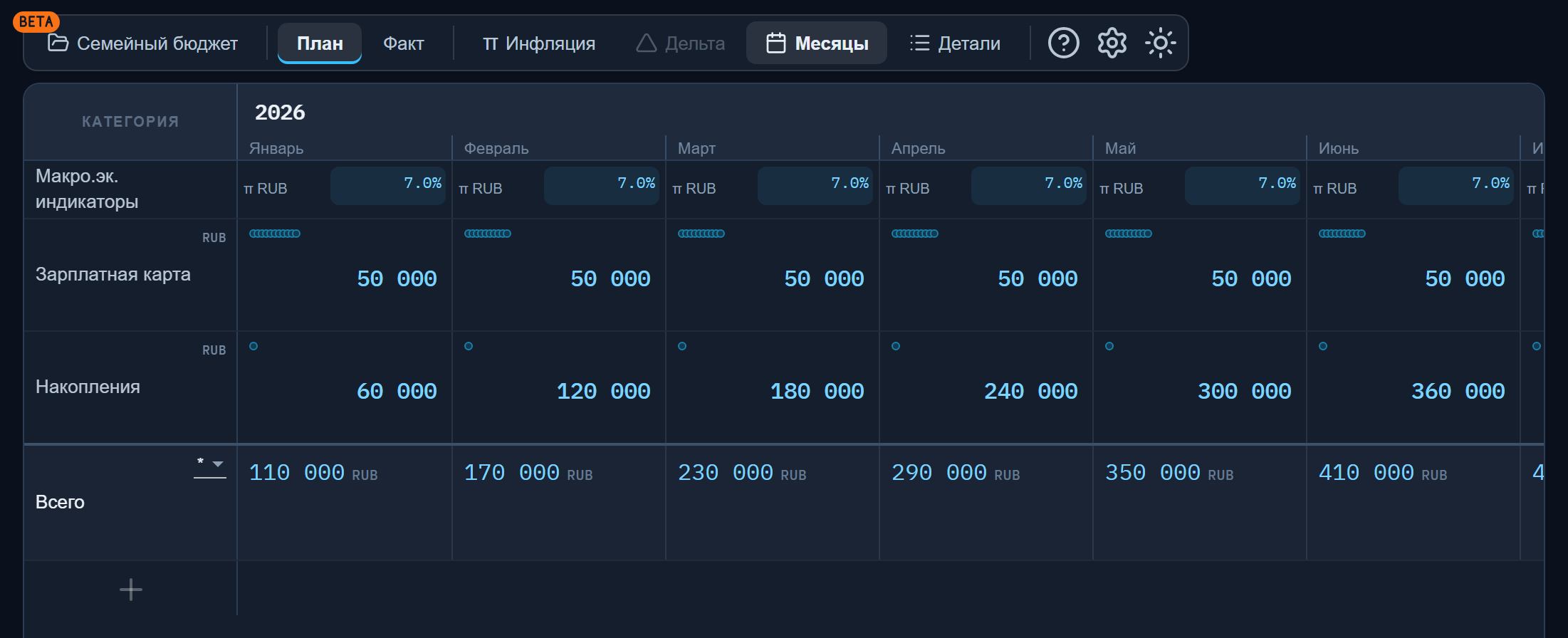Edit April inflation rate 7.0% field
Screen dimensions: 1568x638
click(1029, 186)
